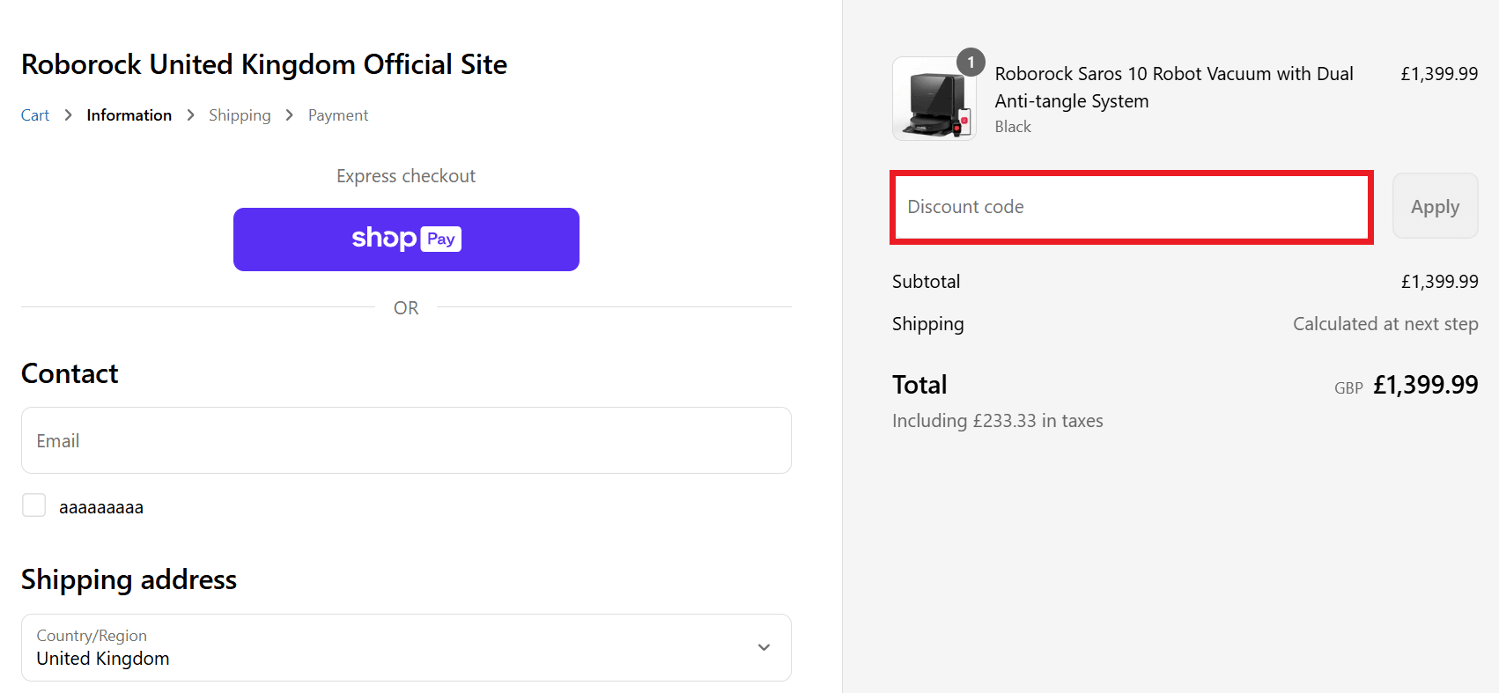This screenshot has height=693, width=1500.
Task: Select the Shipping address heading
Action: coord(129,580)
